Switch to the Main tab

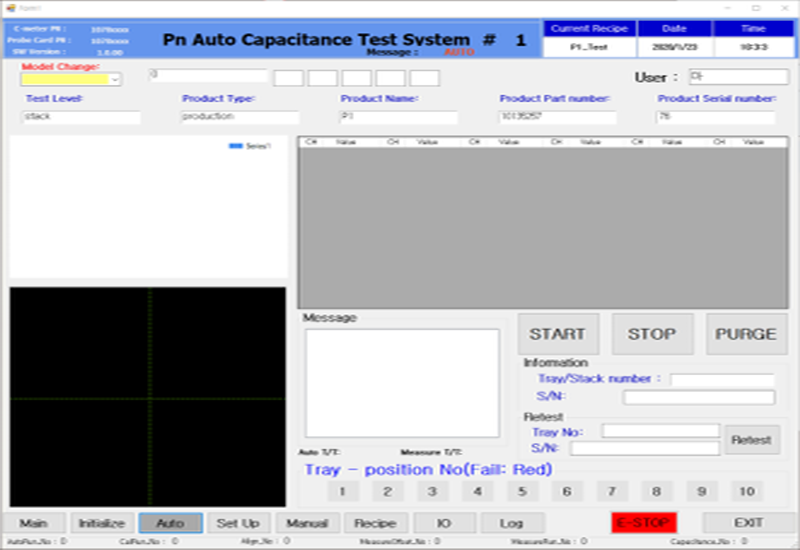click(34, 523)
